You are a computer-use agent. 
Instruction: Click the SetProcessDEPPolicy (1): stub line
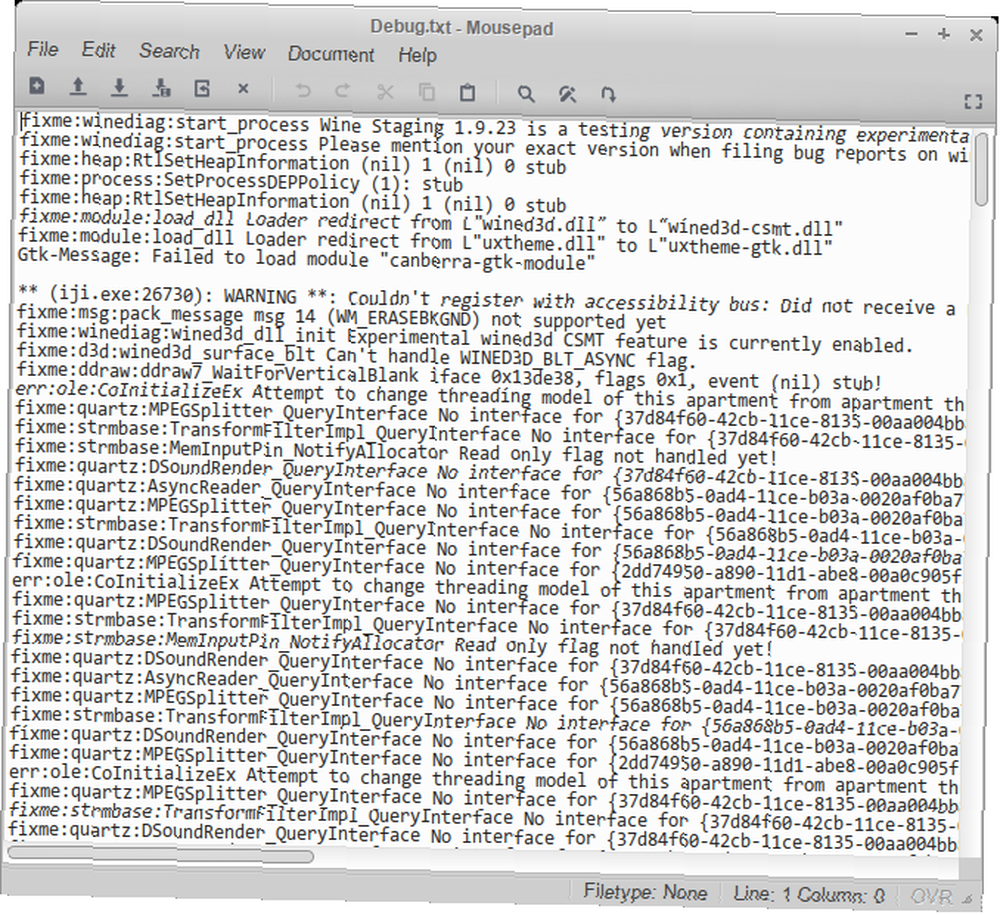[240, 183]
